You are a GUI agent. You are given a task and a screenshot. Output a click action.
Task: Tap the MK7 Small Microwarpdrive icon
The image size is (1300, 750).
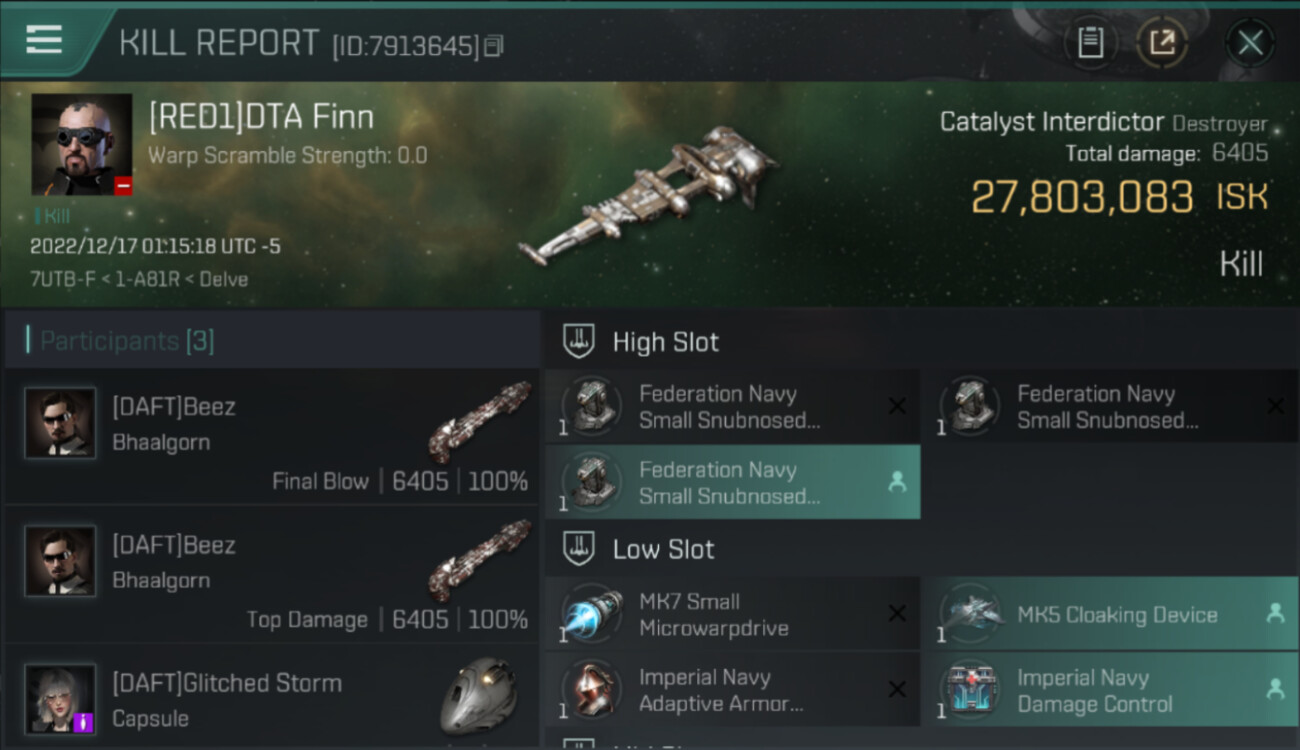(593, 614)
